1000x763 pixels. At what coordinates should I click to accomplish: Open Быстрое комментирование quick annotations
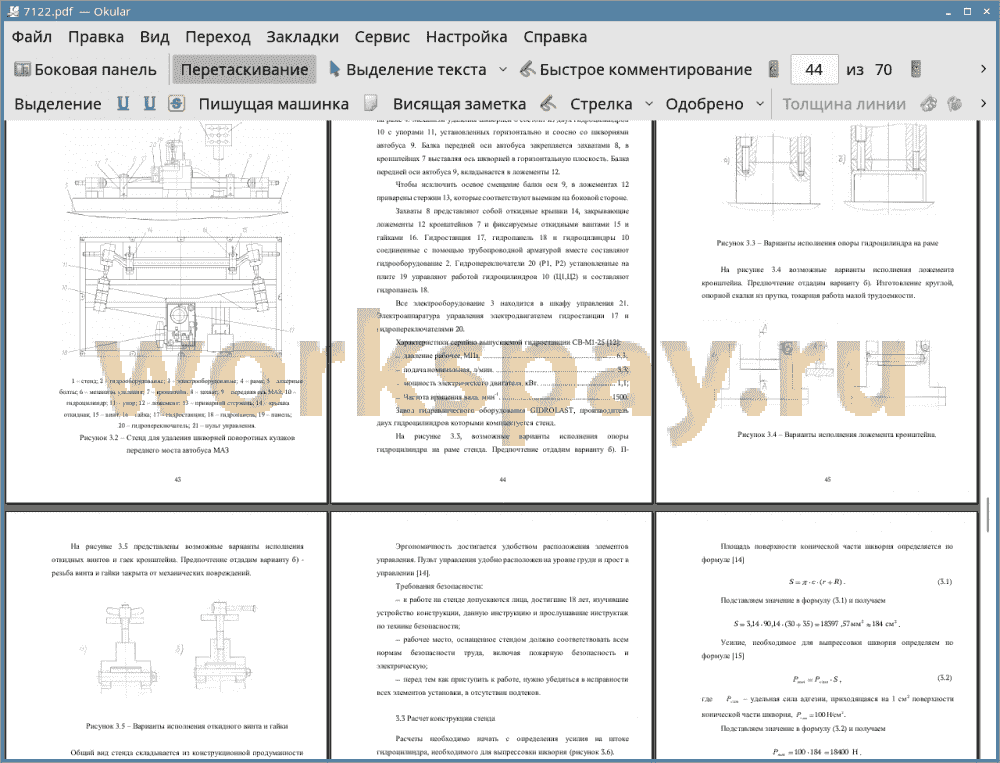pyautogui.click(x=636, y=70)
